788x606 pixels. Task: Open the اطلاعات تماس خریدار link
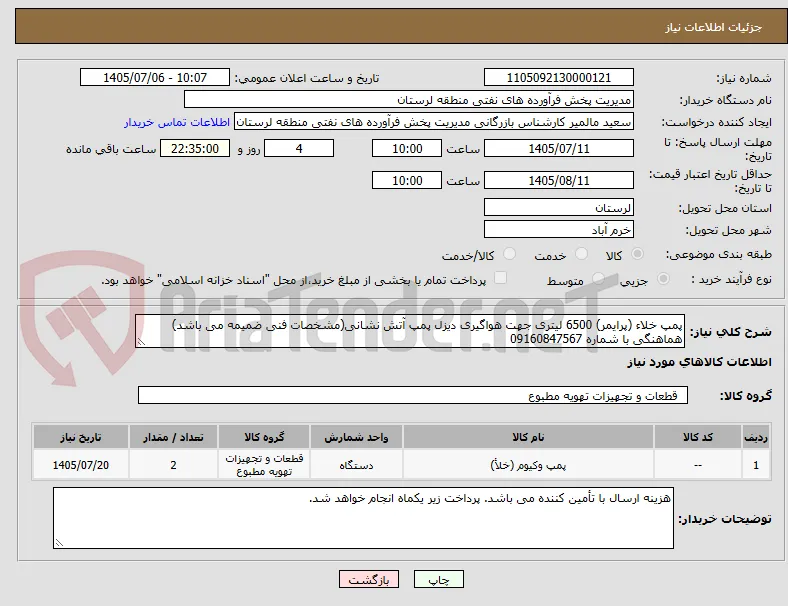(x=177, y=122)
